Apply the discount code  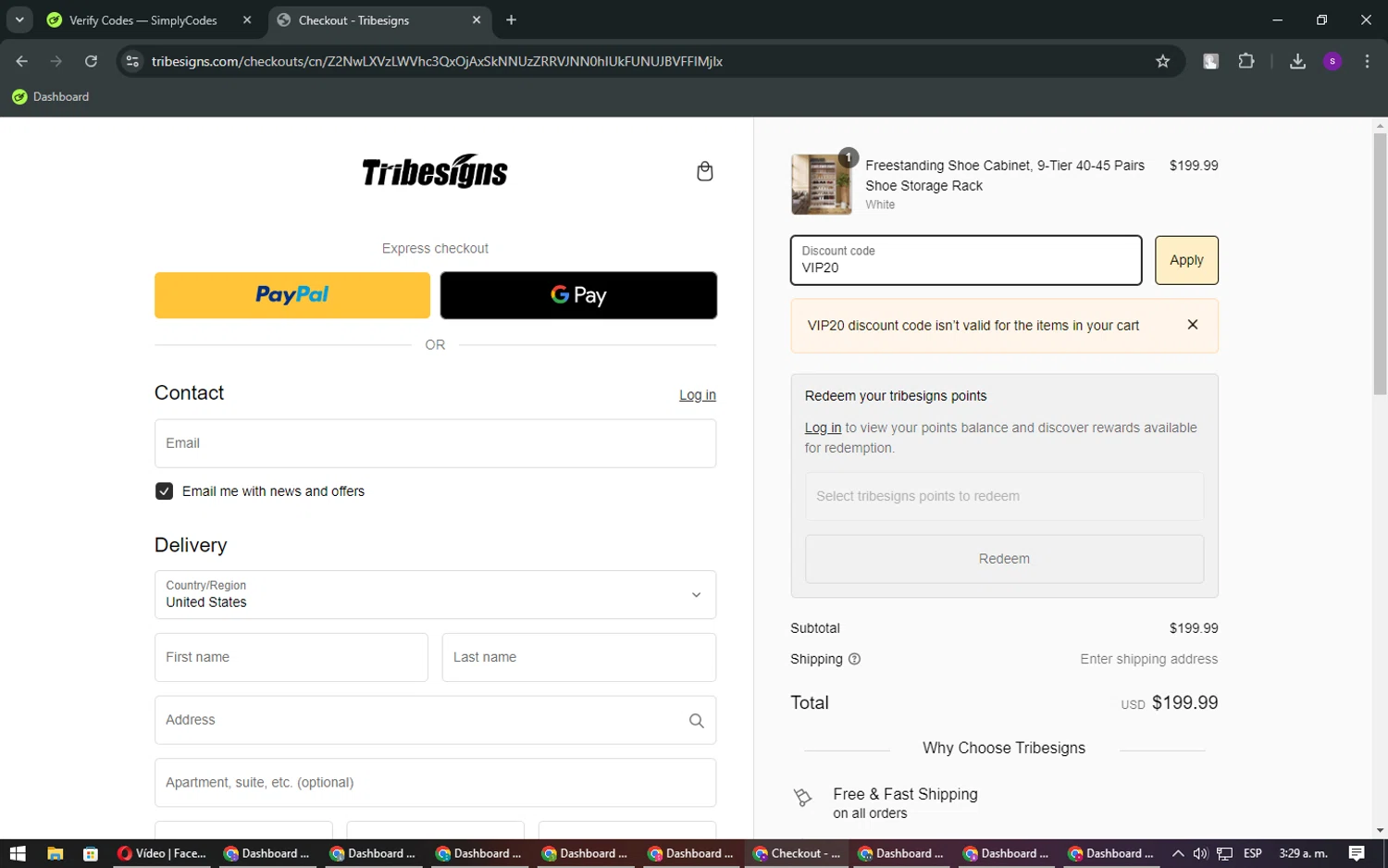(1186, 260)
